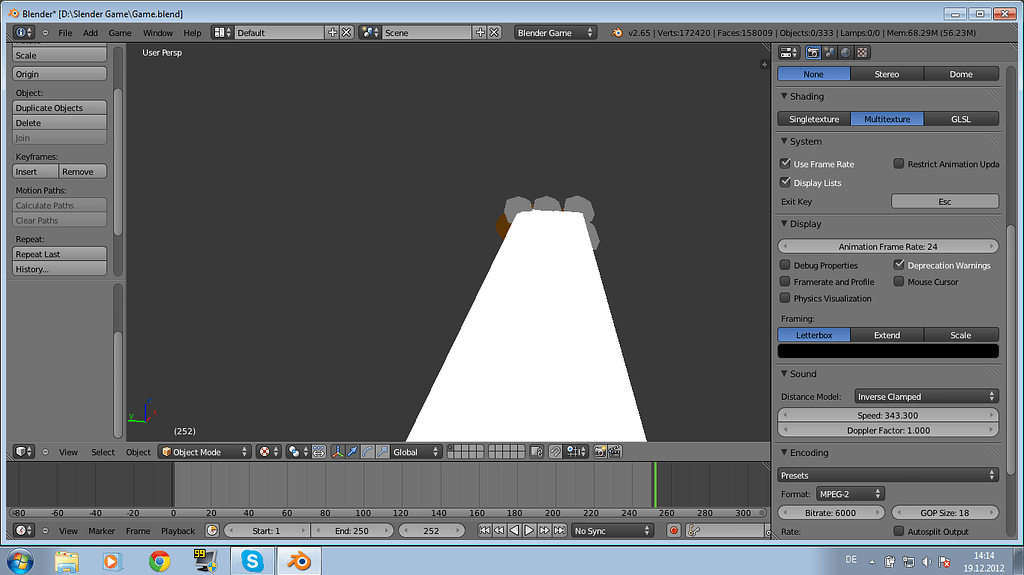Open the Help menu
Image resolution: width=1024 pixels, height=575 pixels.
pyautogui.click(x=192, y=33)
